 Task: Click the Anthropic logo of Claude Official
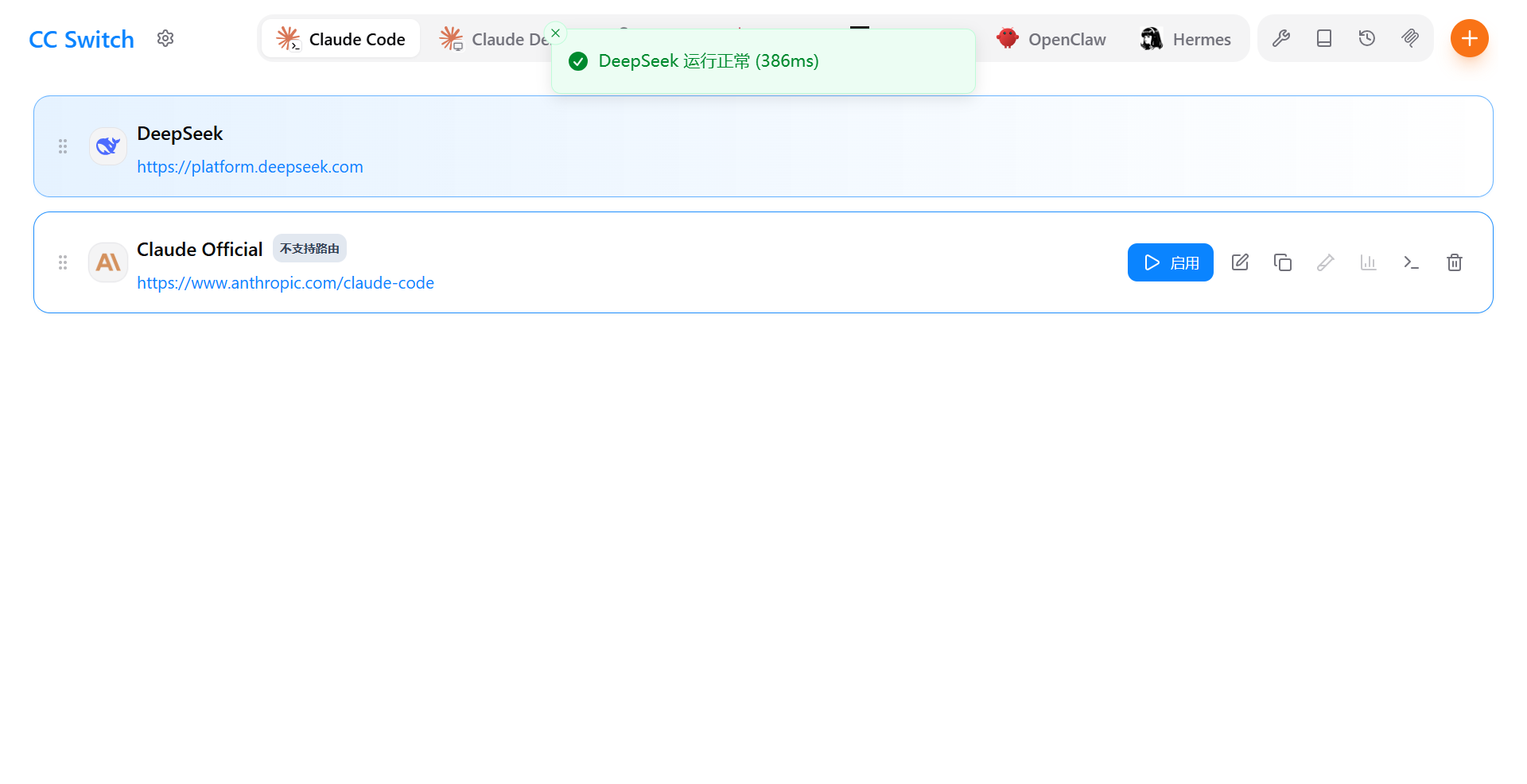point(108,262)
